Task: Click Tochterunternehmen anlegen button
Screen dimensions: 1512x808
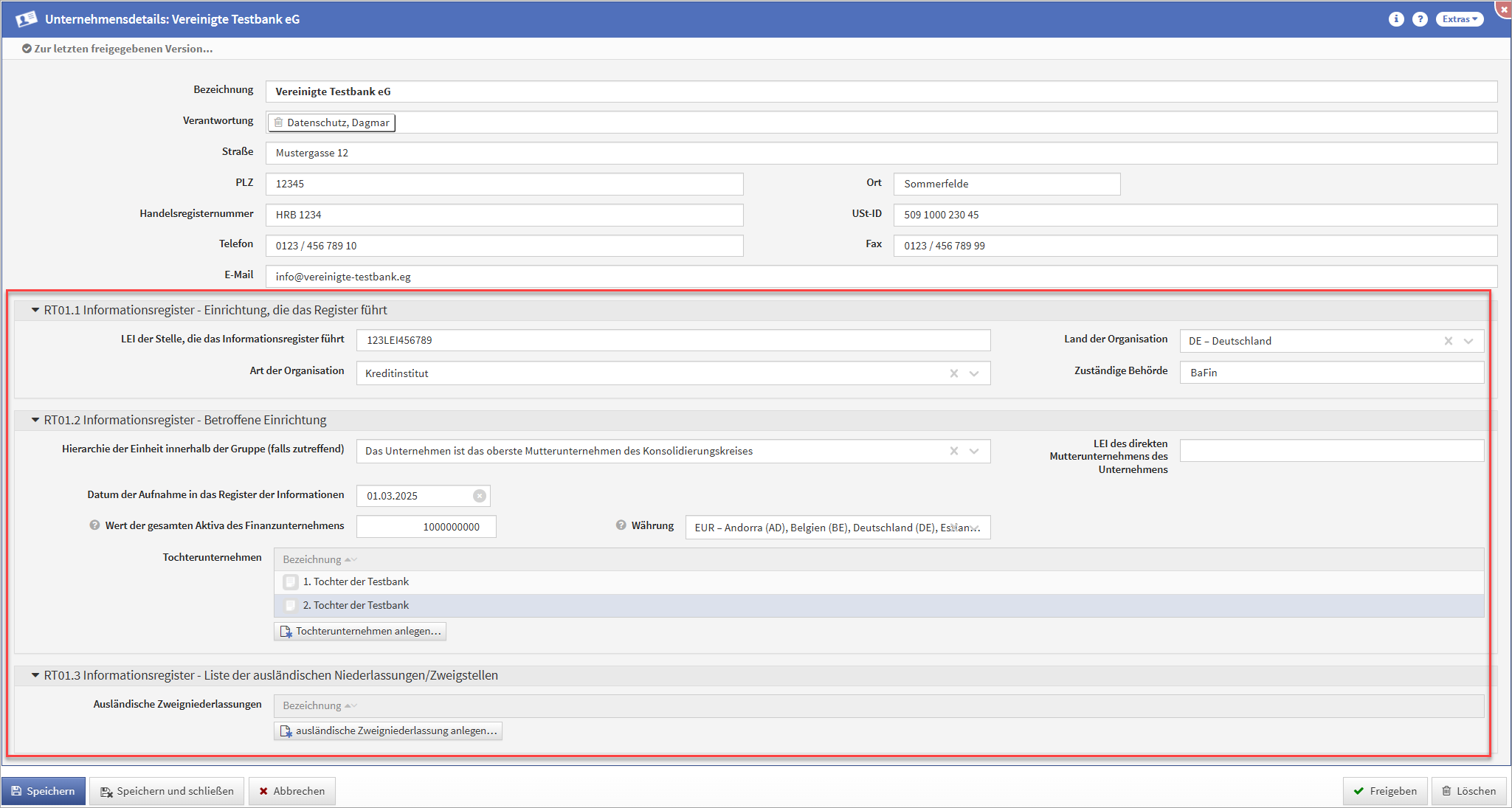Action: click(x=360, y=631)
